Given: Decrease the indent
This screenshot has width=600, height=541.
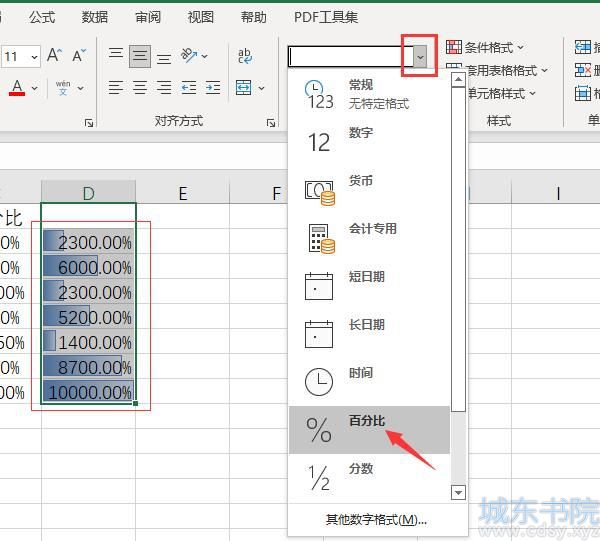Looking at the screenshot, I should 189,88.
